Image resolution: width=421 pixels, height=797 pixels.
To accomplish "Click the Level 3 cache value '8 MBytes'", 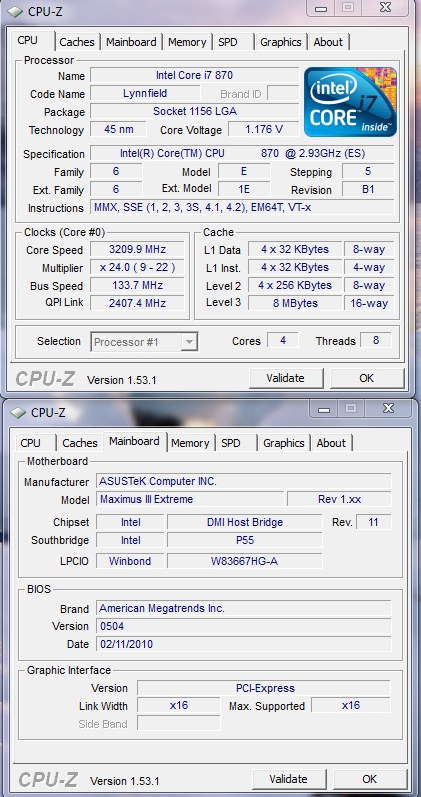I will tap(295, 303).
